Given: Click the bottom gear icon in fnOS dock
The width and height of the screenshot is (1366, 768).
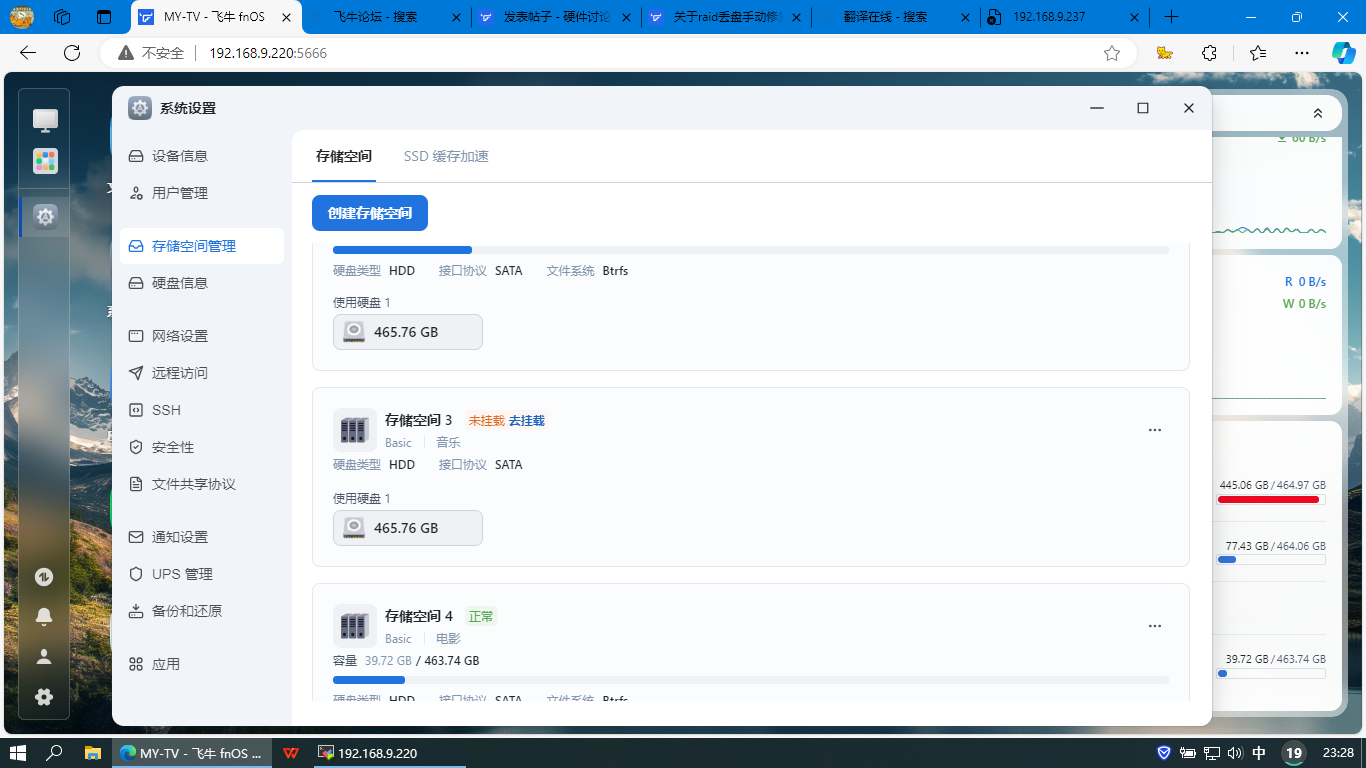Looking at the screenshot, I should tap(44, 697).
